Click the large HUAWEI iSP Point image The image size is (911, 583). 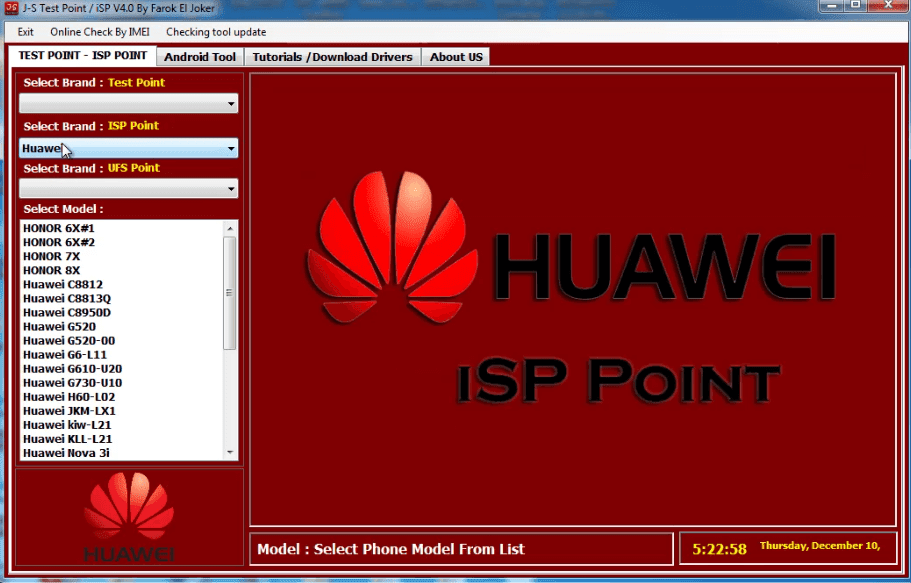point(573,299)
